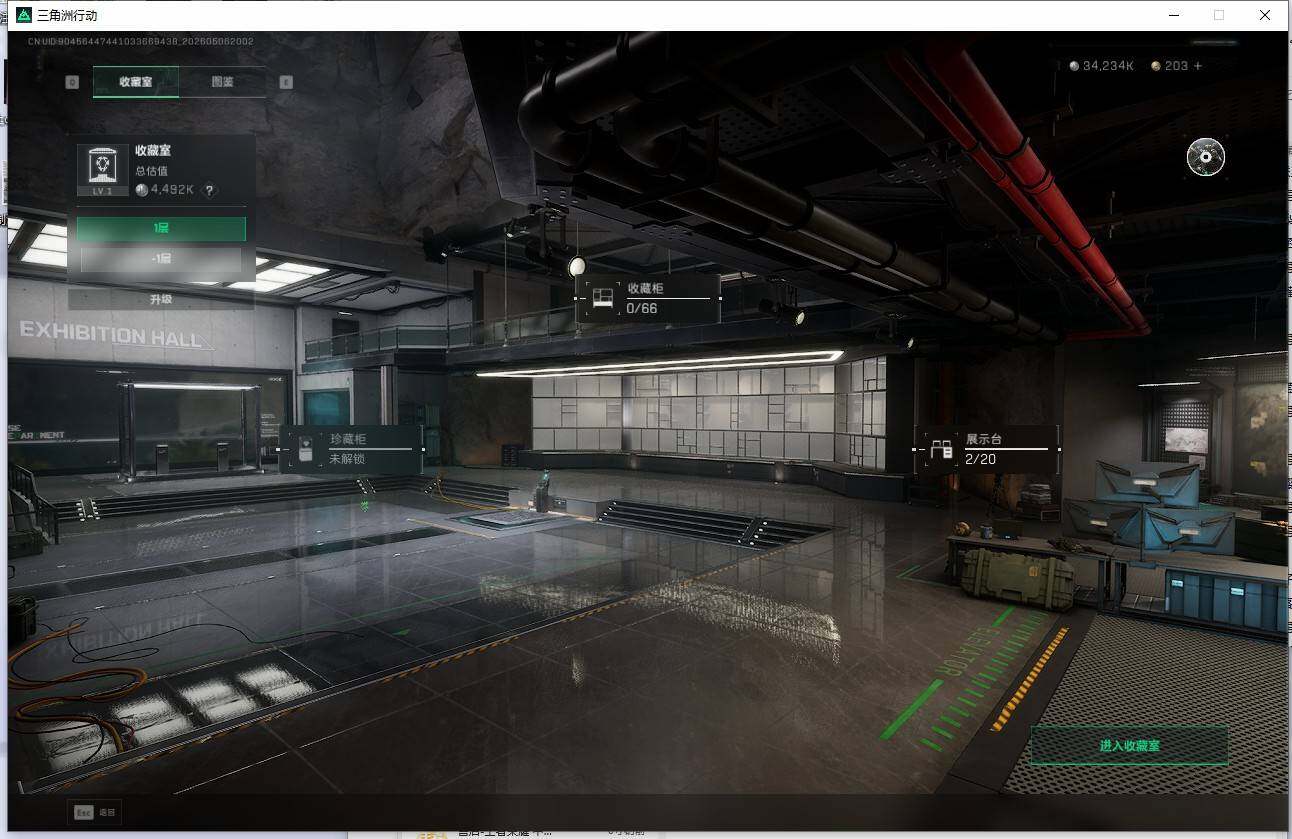The height and width of the screenshot is (839, 1292).
Task: Click the 三角洲行动 window title text
Action: pos(67,16)
